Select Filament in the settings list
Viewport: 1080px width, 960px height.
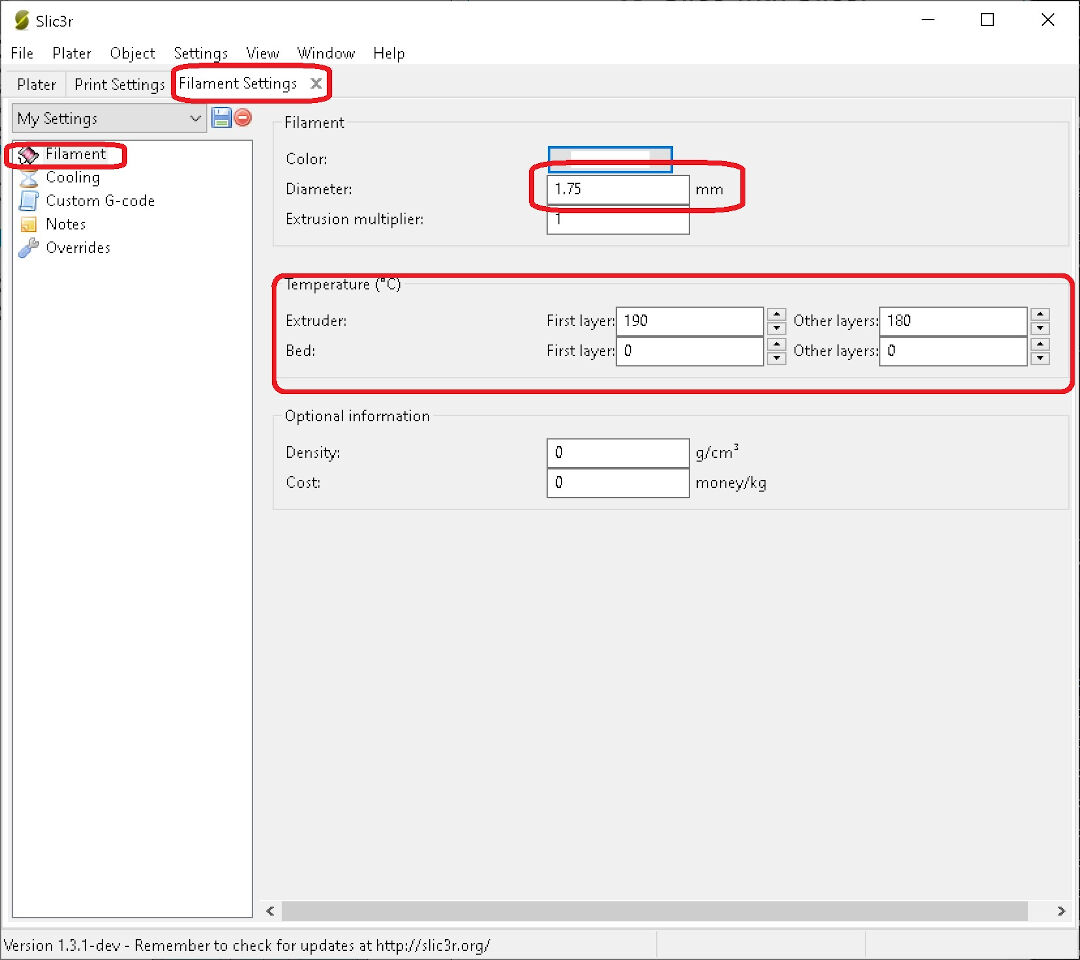(76, 154)
